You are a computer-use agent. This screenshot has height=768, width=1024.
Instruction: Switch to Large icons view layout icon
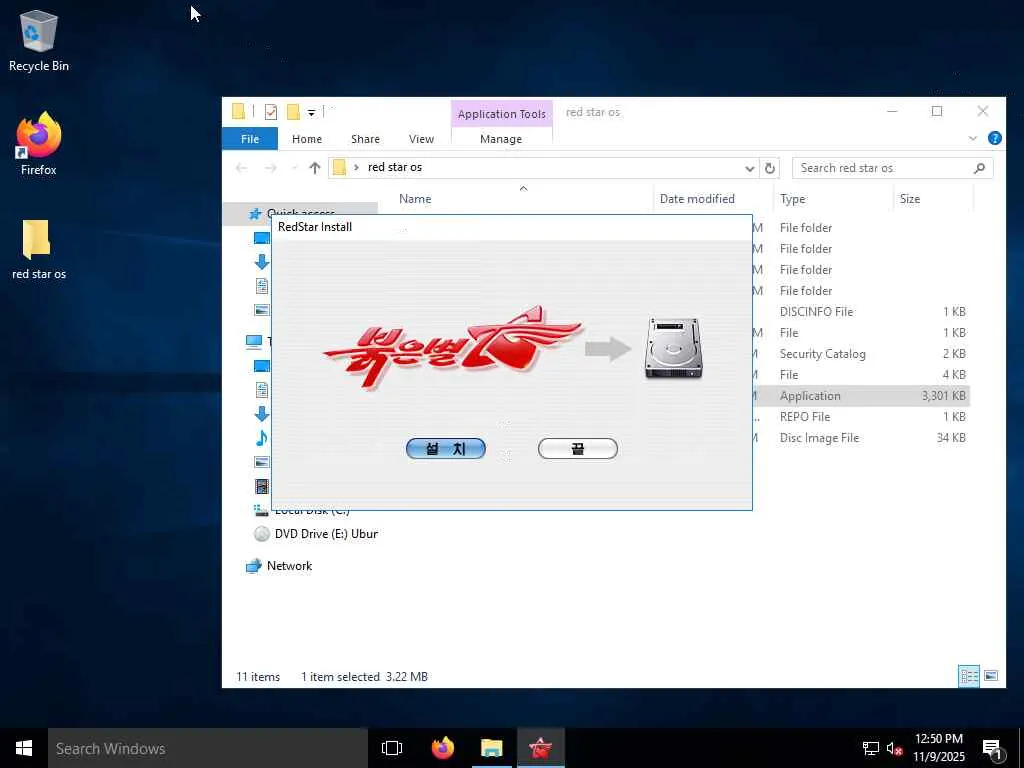coord(991,676)
